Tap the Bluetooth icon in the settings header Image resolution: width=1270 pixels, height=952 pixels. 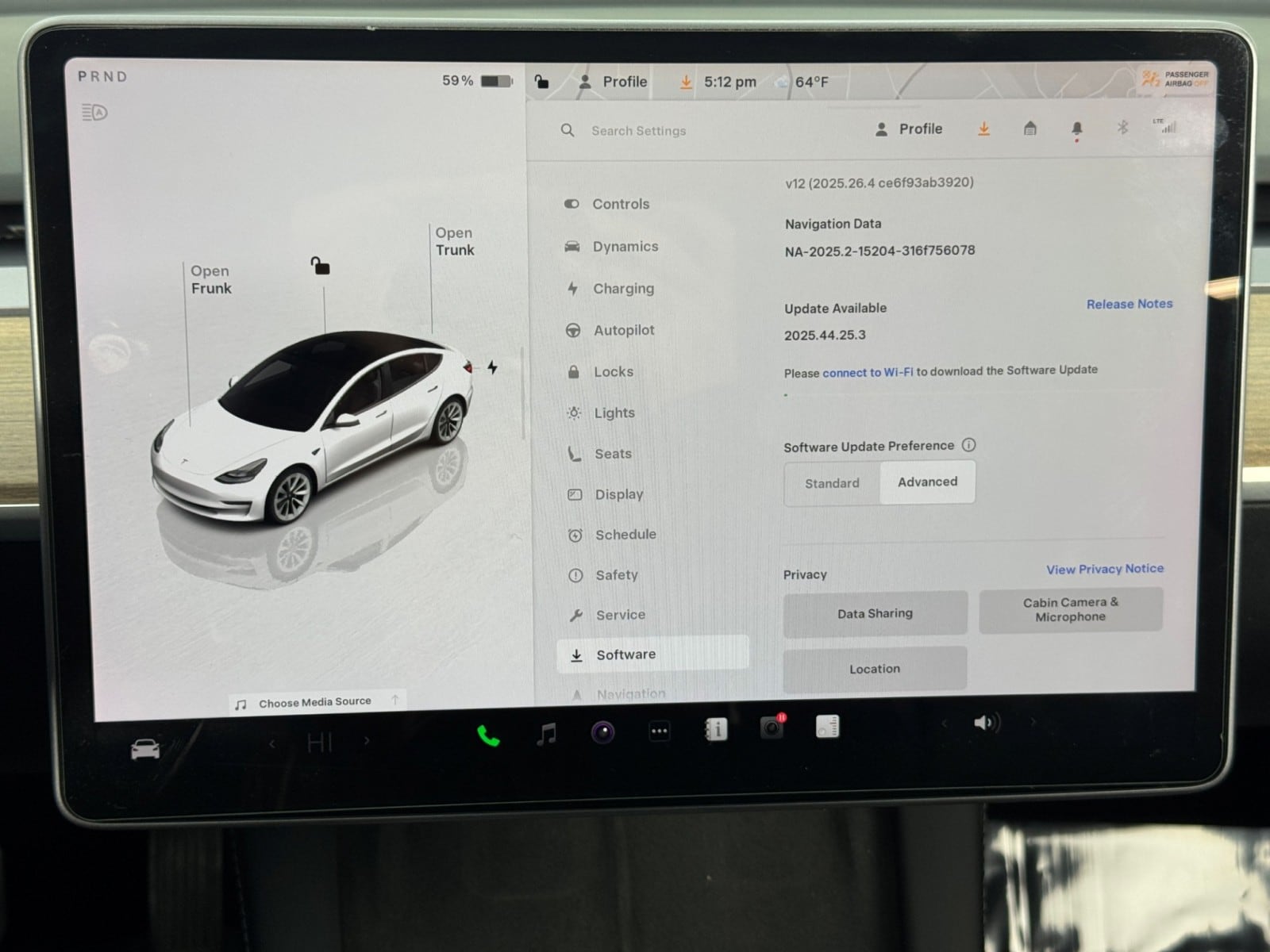[1122, 128]
